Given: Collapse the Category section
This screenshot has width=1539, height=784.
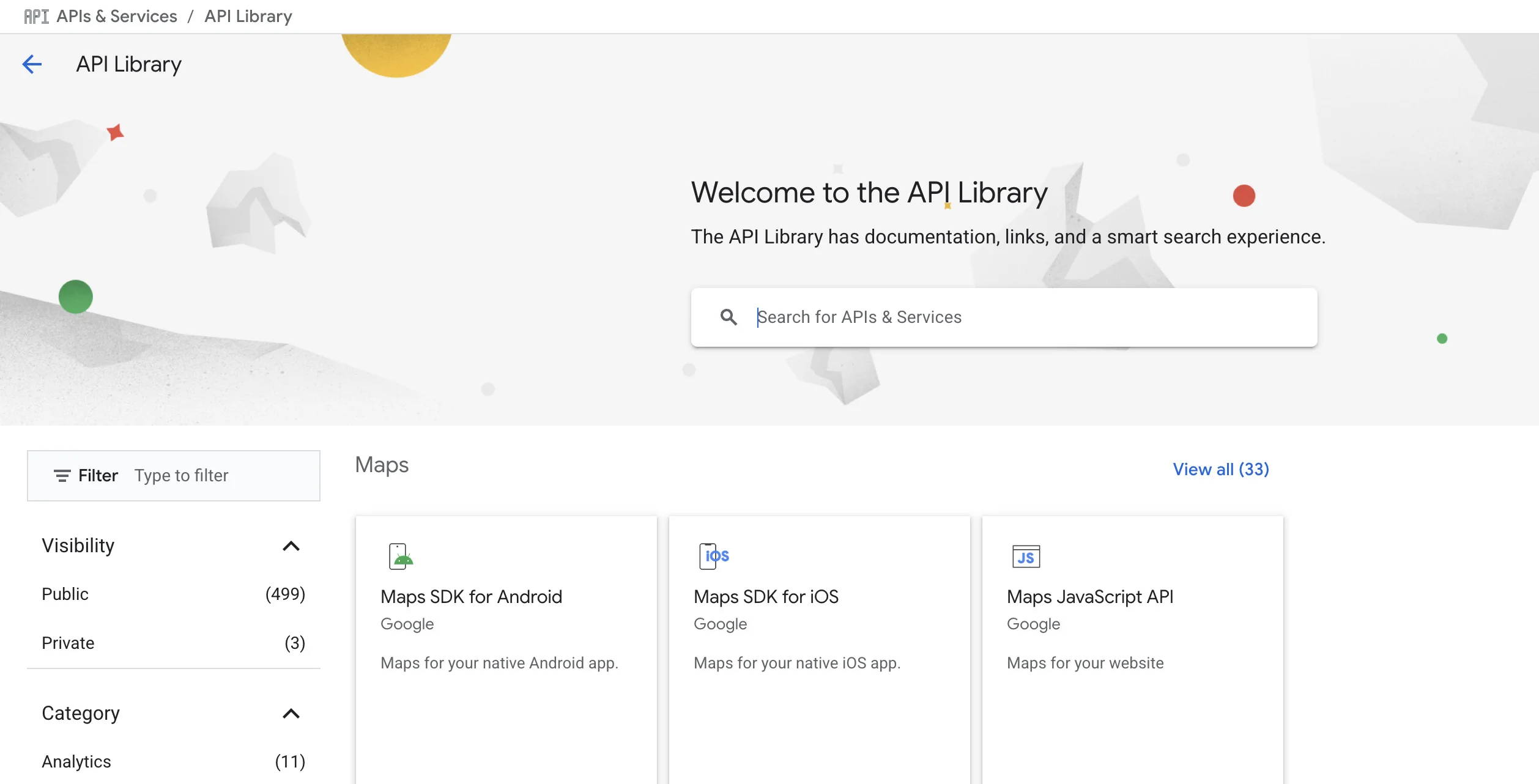Looking at the screenshot, I should point(291,713).
